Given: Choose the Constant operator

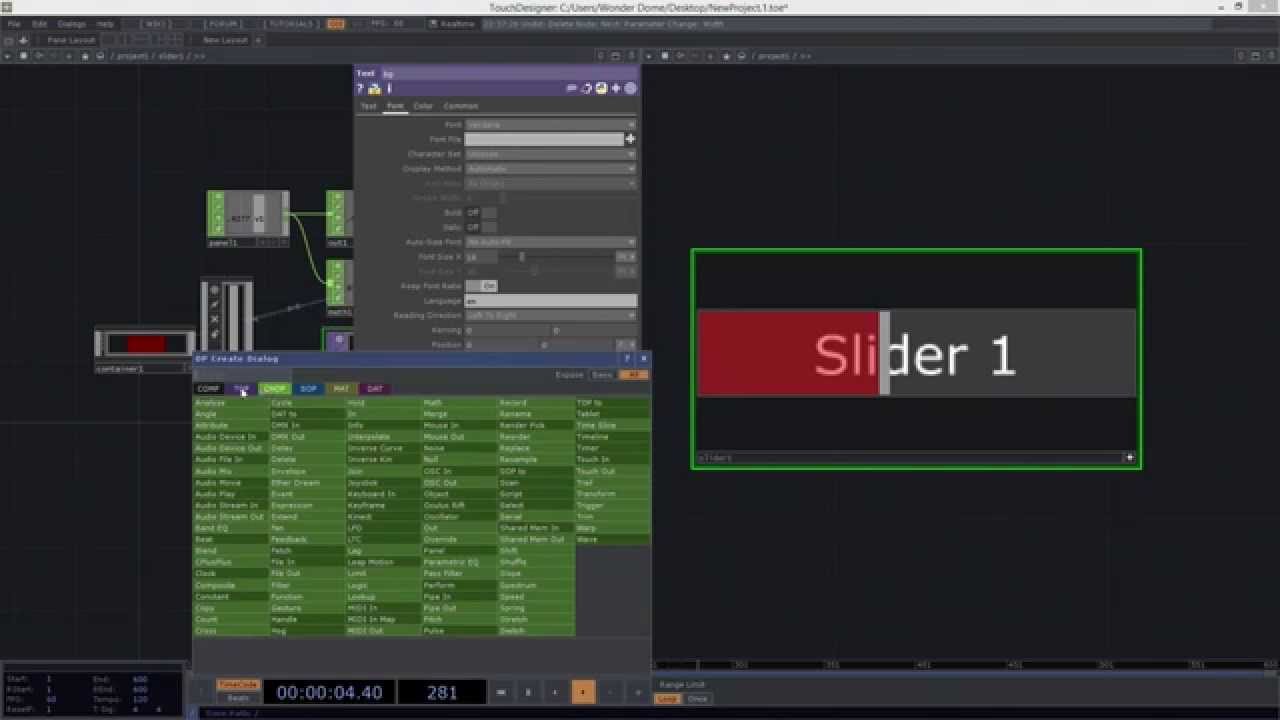Looking at the screenshot, I should [x=231, y=597].
